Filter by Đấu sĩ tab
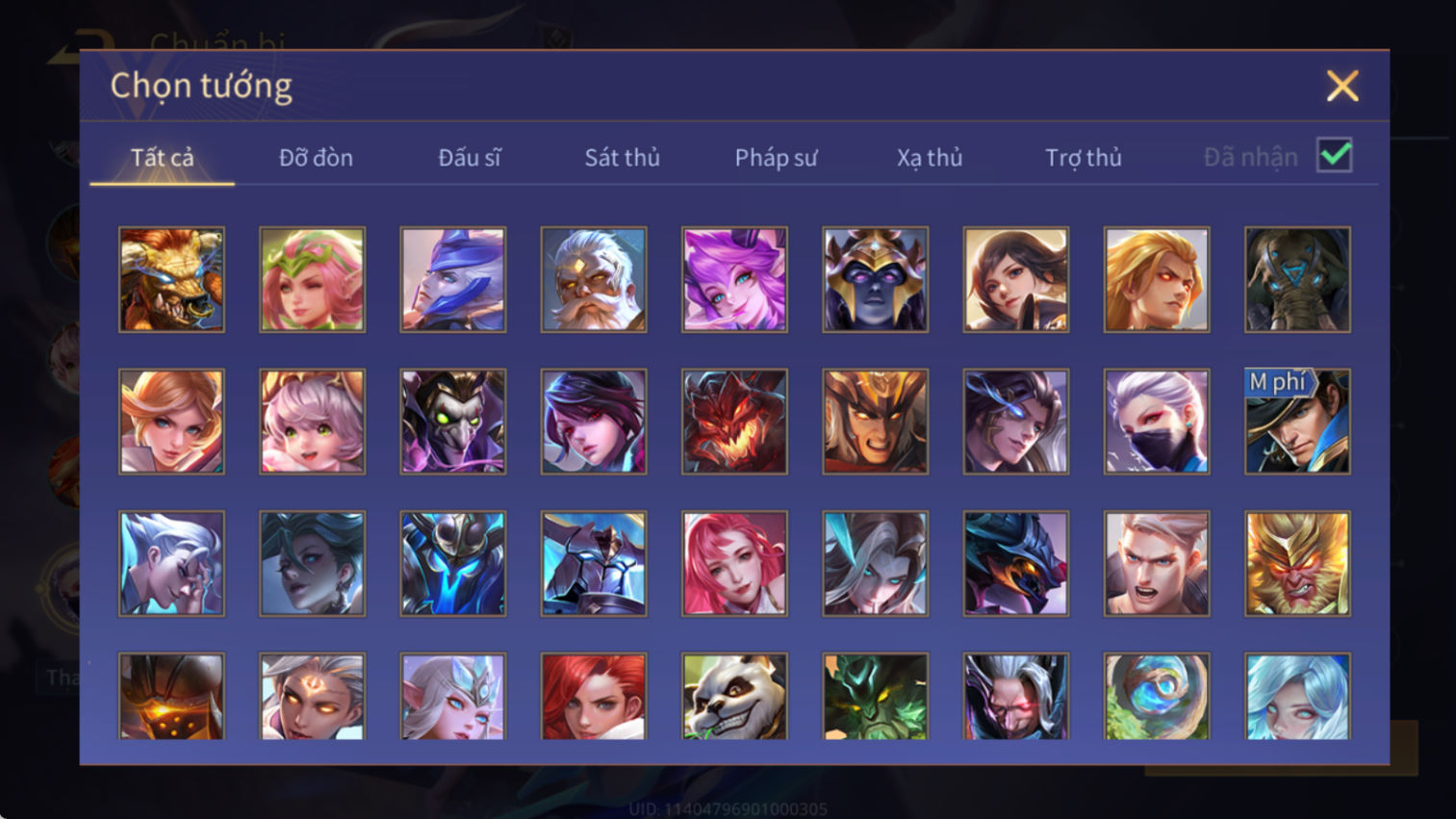 [470, 158]
